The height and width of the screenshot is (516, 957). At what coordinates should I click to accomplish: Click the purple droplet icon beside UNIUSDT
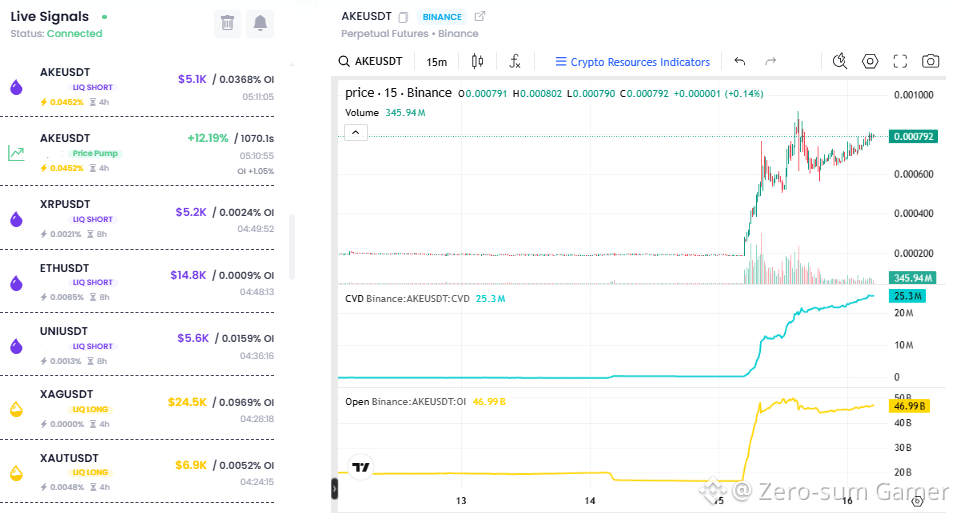coord(16,346)
